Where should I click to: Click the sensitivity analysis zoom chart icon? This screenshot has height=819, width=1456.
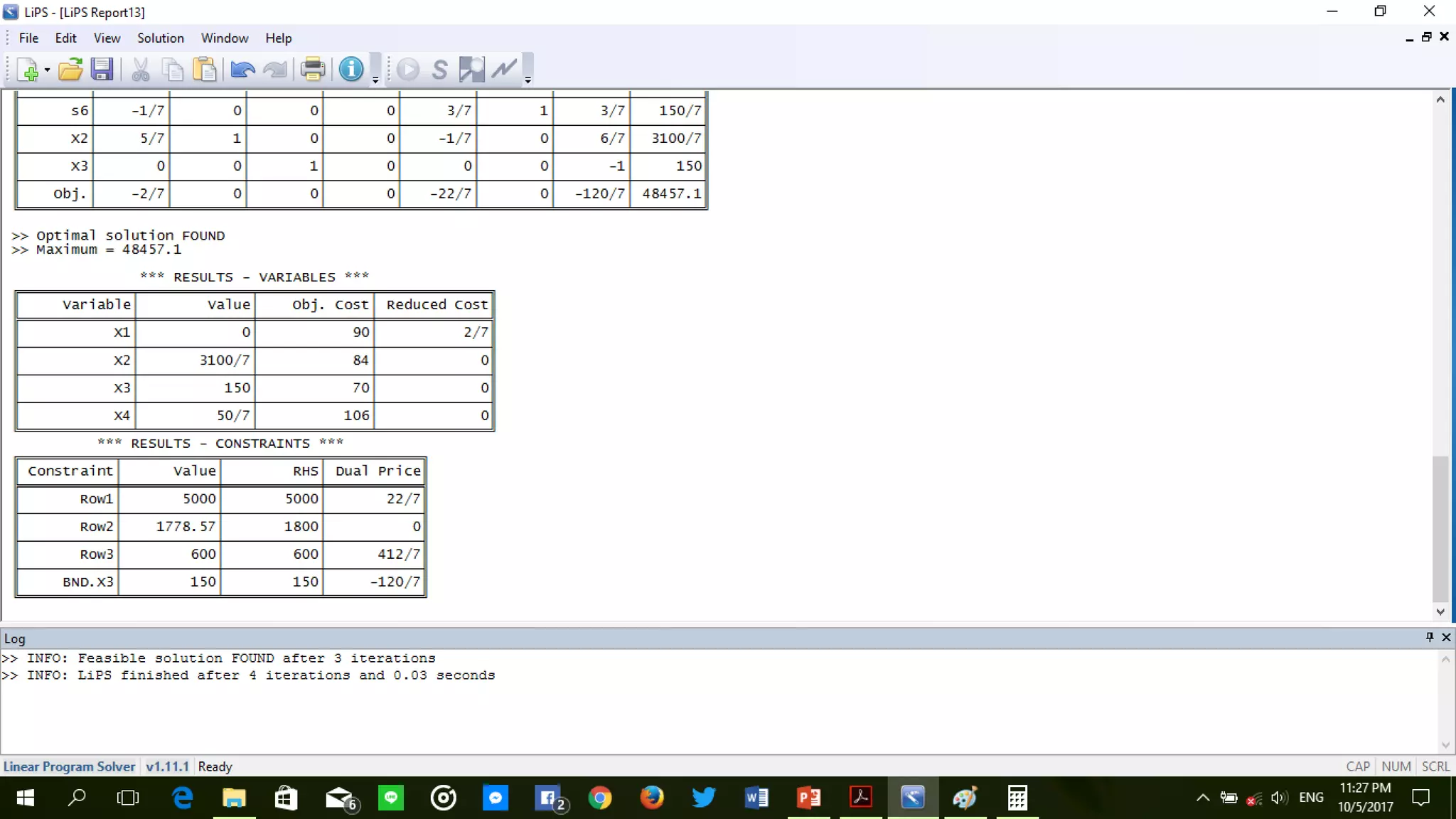pos(471,70)
